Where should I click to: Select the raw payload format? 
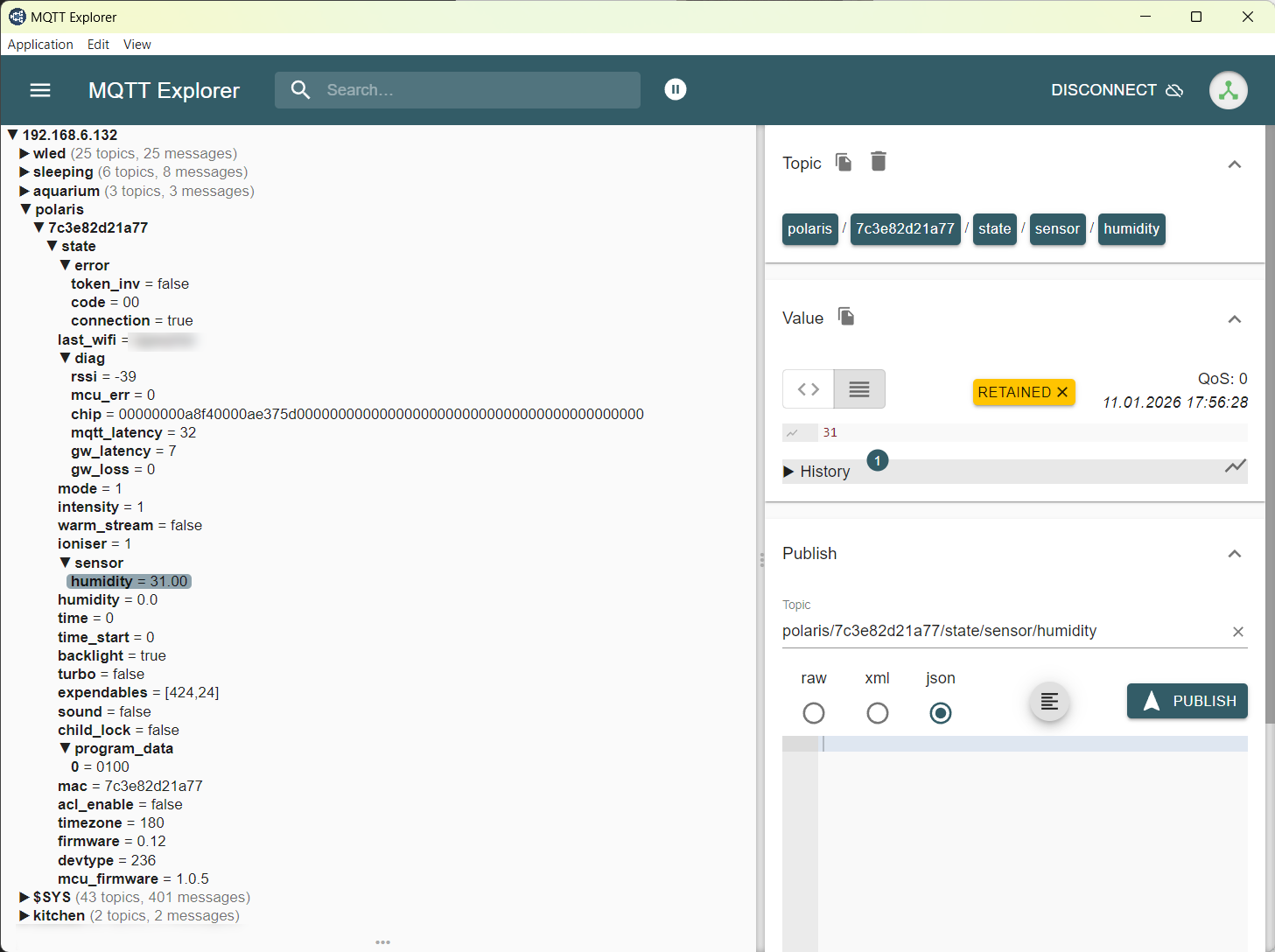coord(814,713)
